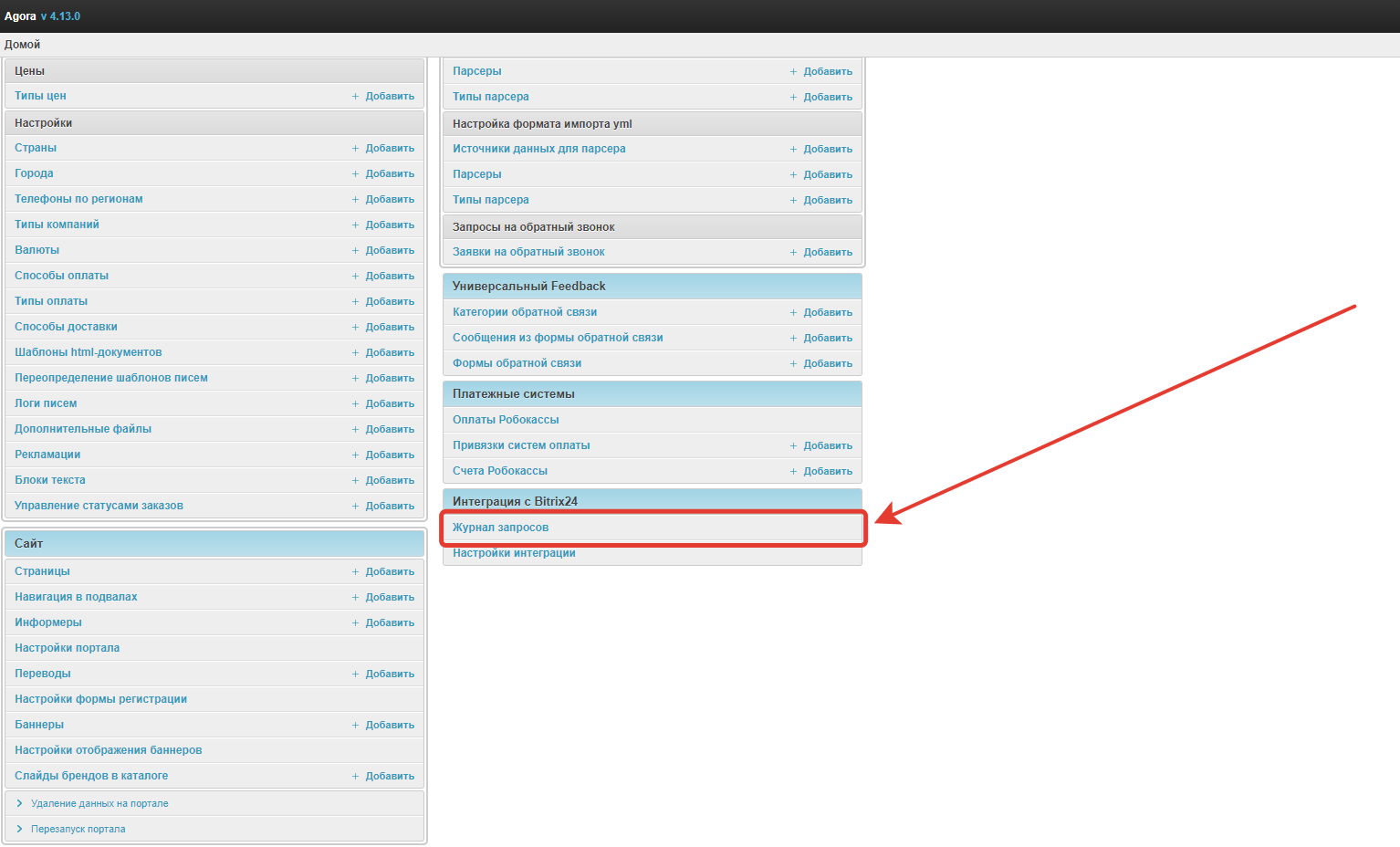Open the Журнал запросов link
Viewport: 1400px width, 847px height.
click(500, 528)
